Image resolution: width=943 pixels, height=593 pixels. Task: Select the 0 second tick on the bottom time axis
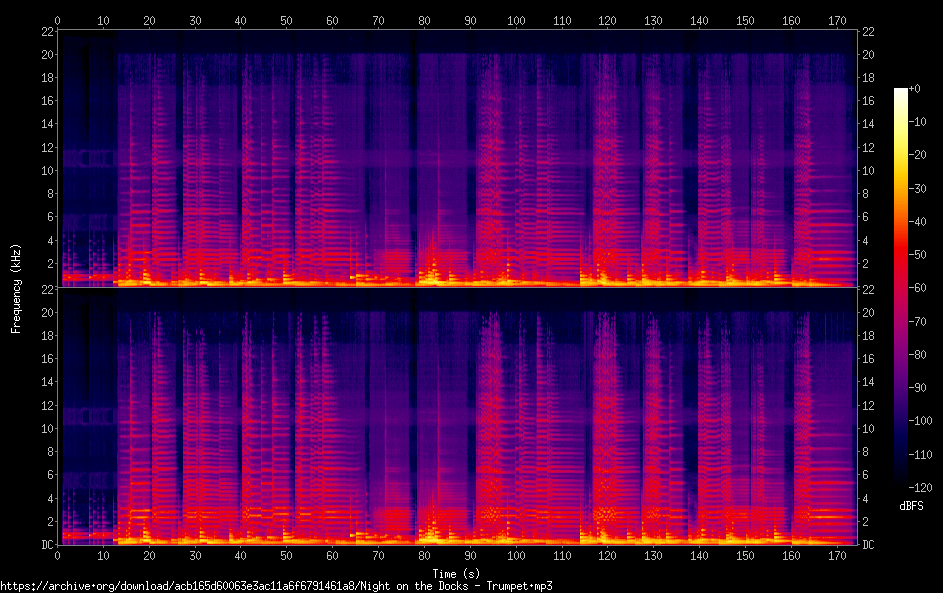point(58,556)
